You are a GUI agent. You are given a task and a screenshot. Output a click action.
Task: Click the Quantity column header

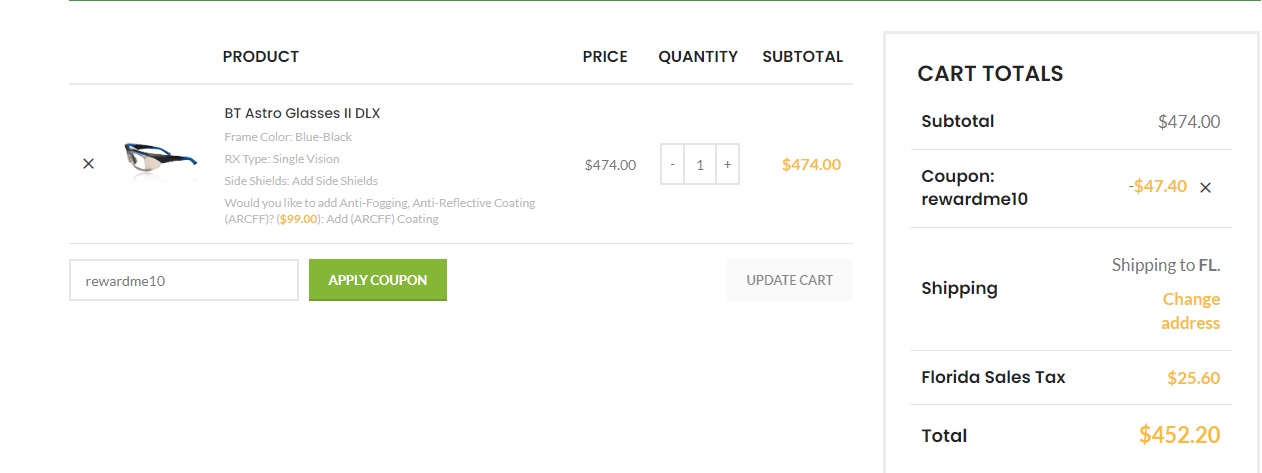[x=698, y=57]
